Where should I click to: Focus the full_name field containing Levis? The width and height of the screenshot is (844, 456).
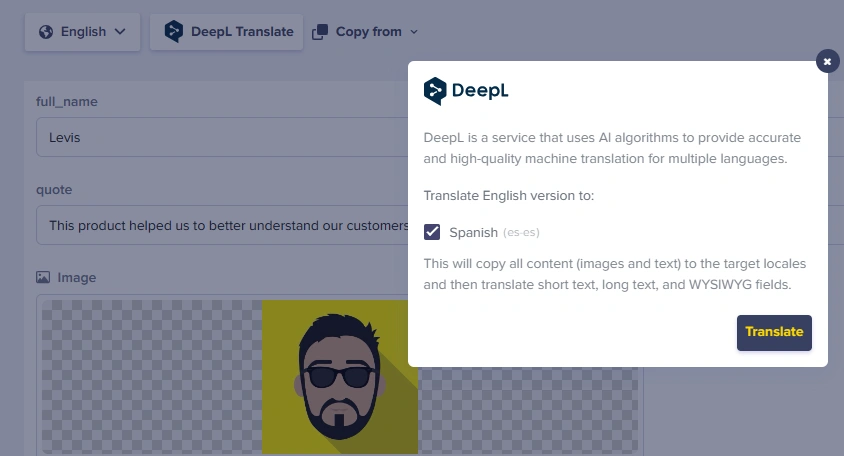tap(222, 137)
